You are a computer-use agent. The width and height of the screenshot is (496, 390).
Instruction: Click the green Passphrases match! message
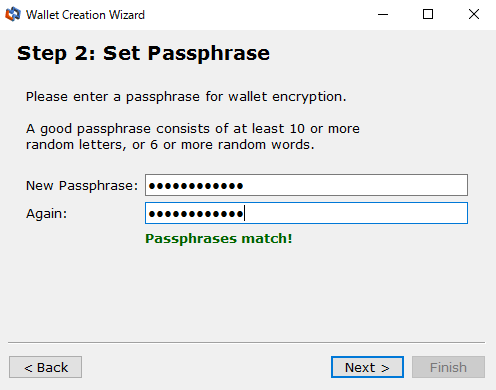(x=219, y=239)
